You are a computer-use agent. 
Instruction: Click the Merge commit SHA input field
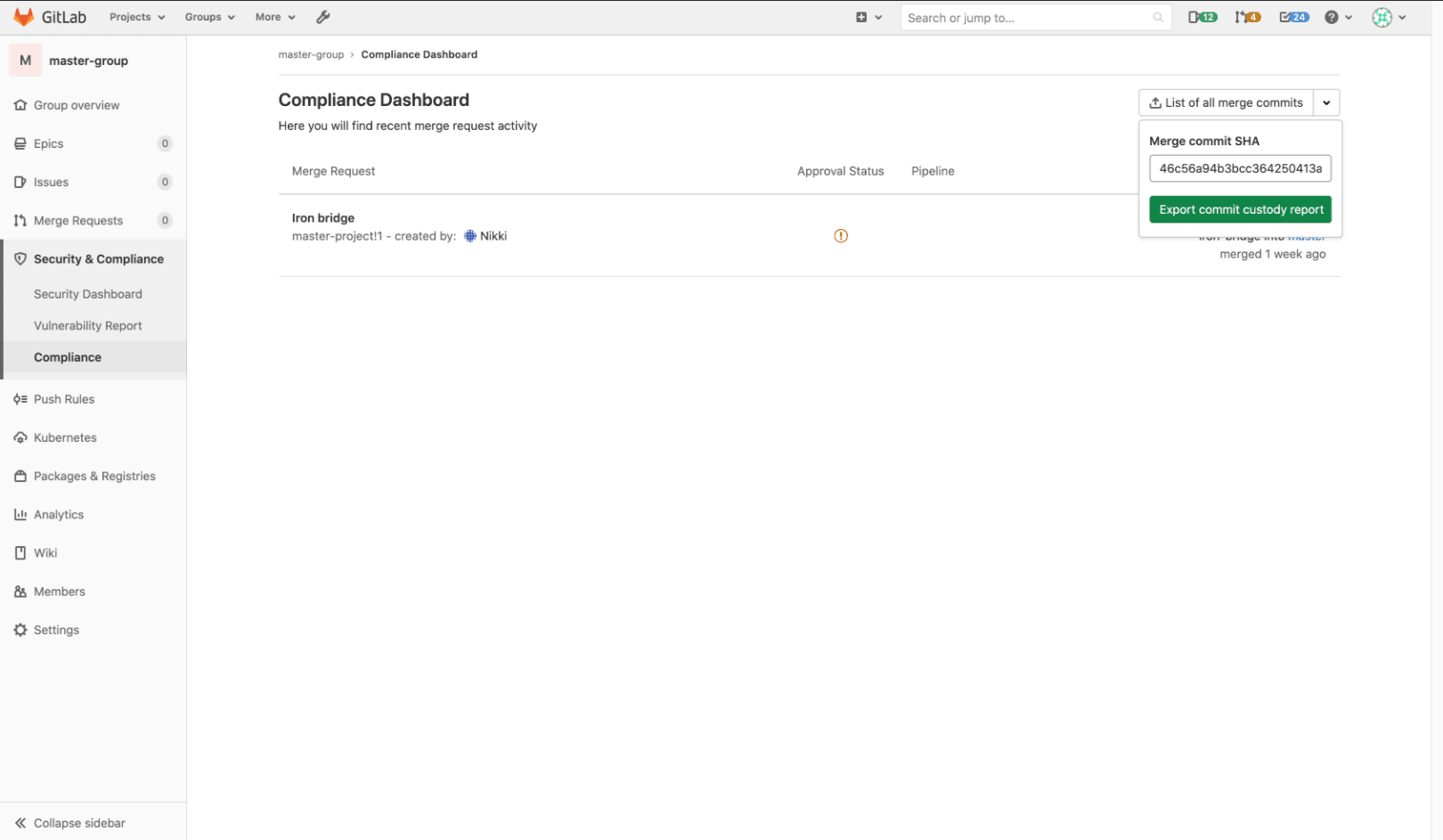pos(1240,168)
